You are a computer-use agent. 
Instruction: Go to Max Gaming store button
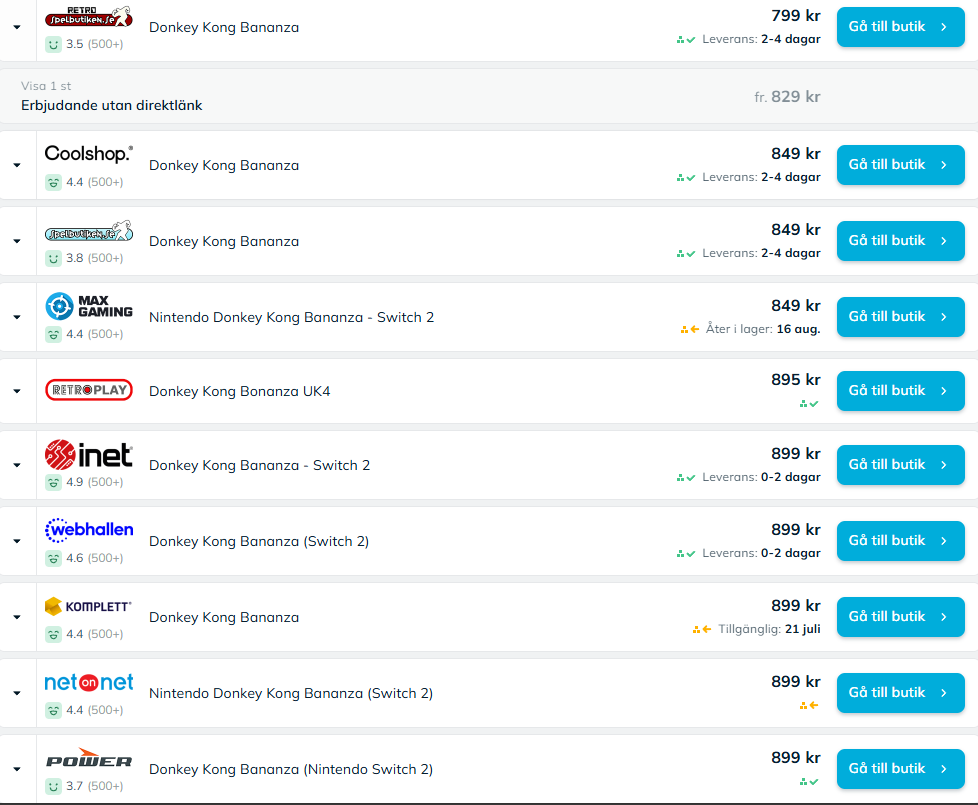coord(901,317)
